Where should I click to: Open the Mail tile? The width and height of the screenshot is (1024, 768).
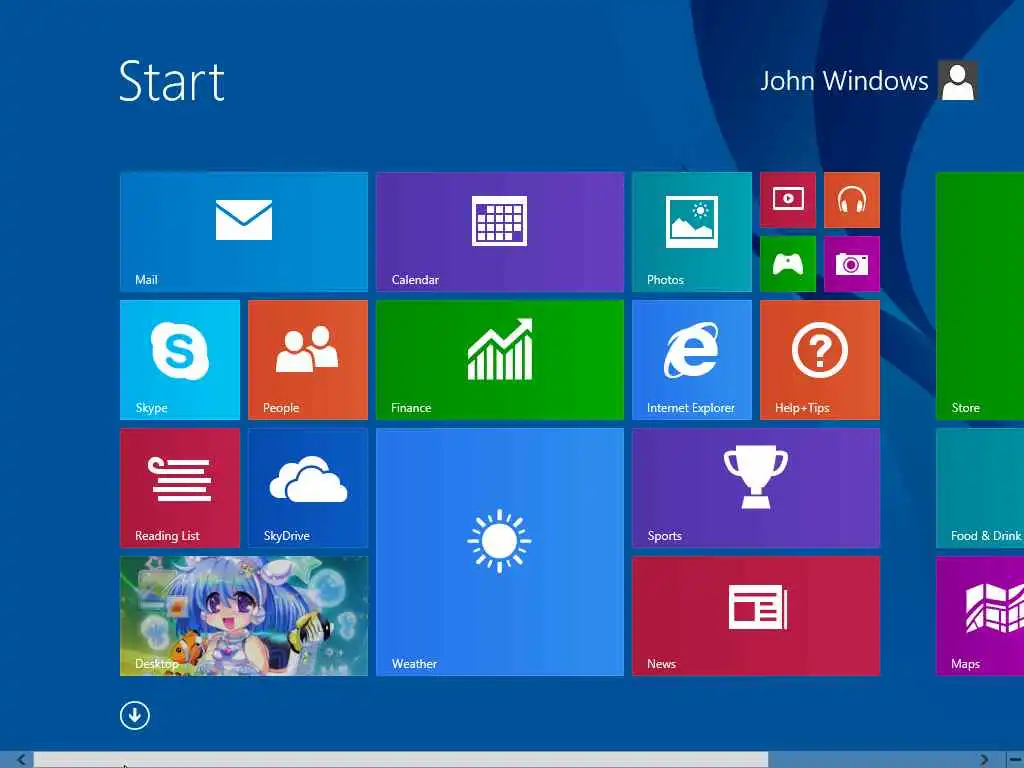(244, 232)
